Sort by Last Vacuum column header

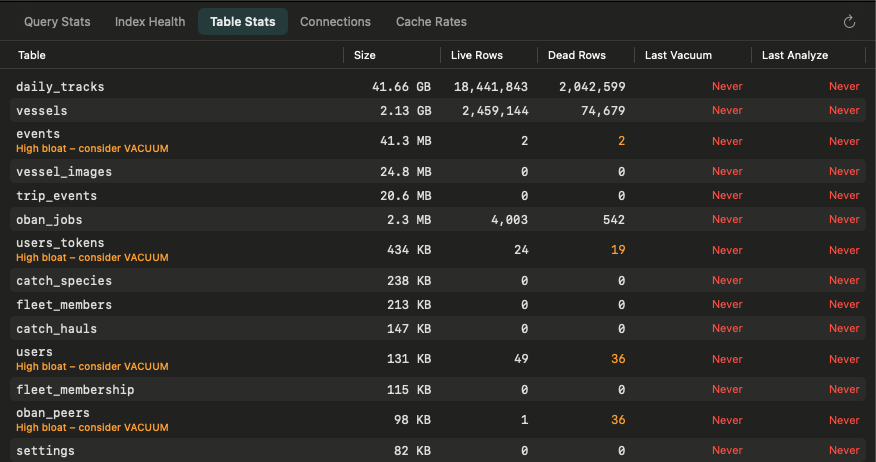(x=678, y=55)
